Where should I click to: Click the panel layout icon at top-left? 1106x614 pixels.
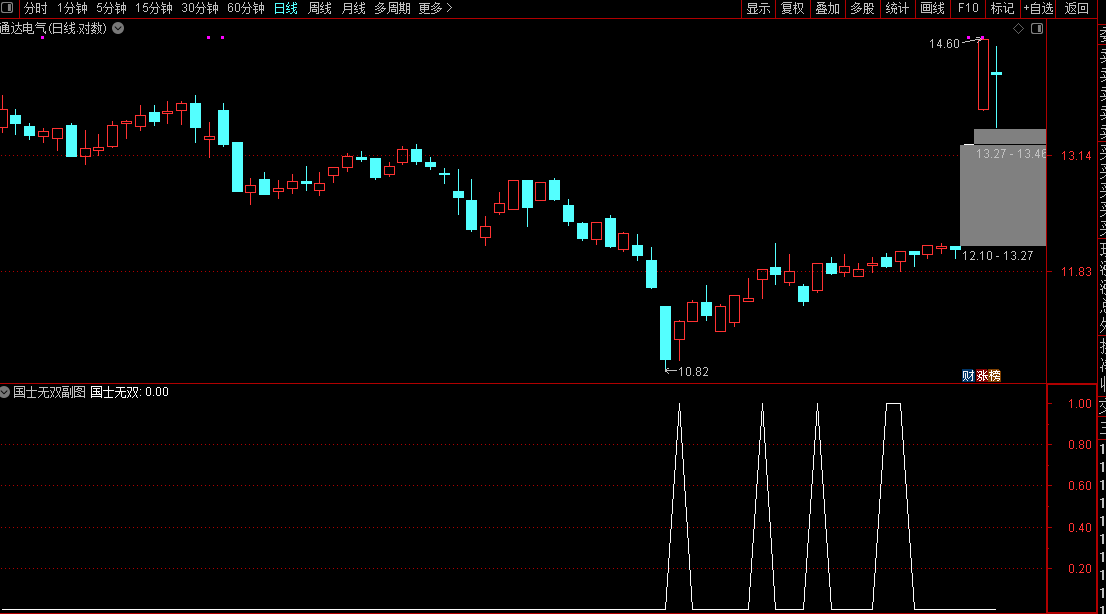coord(7,8)
